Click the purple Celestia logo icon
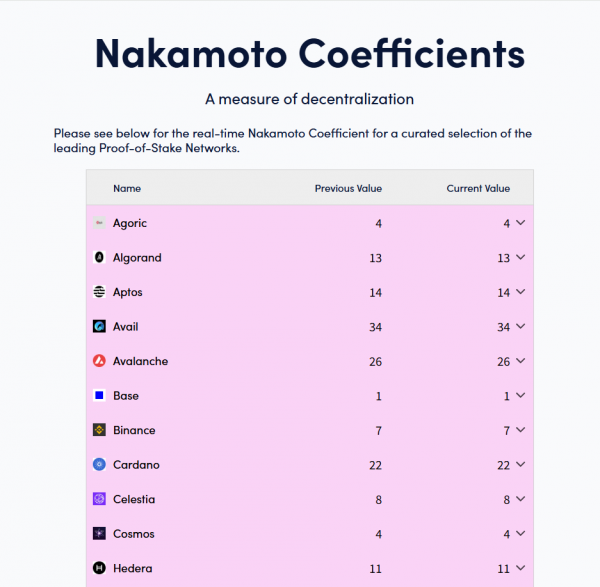 99,499
